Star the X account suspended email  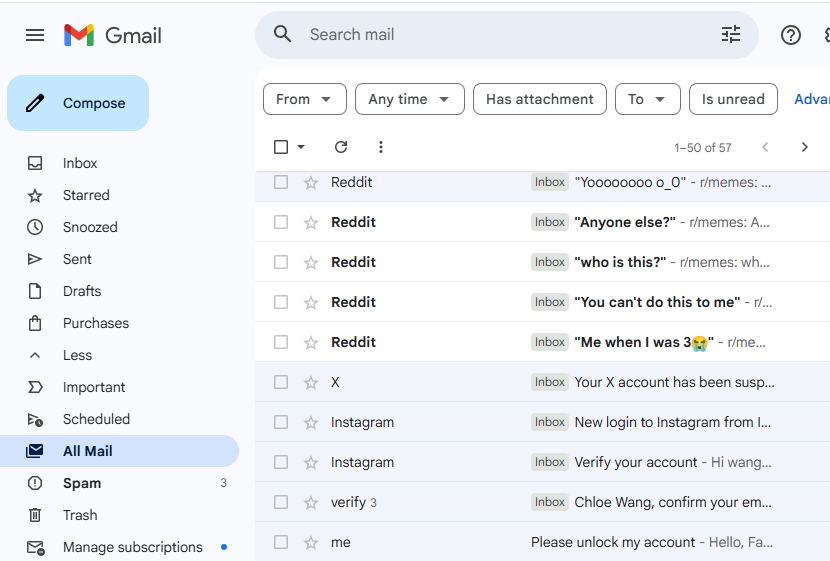[x=311, y=383]
